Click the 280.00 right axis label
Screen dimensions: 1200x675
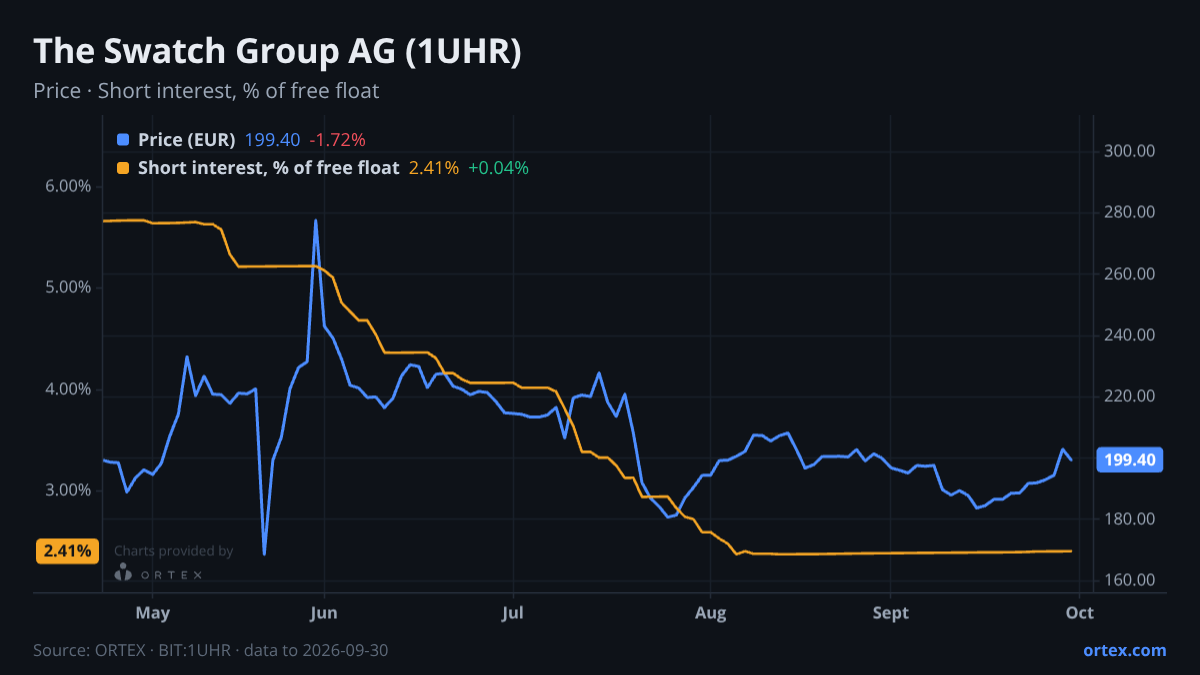click(x=1130, y=212)
